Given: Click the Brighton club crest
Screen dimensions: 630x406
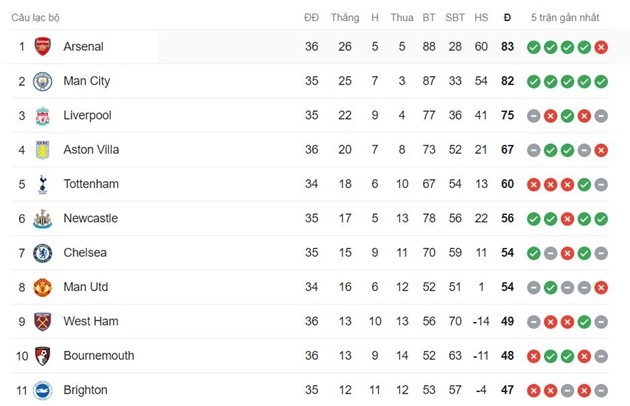Looking at the screenshot, I should point(42,390).
